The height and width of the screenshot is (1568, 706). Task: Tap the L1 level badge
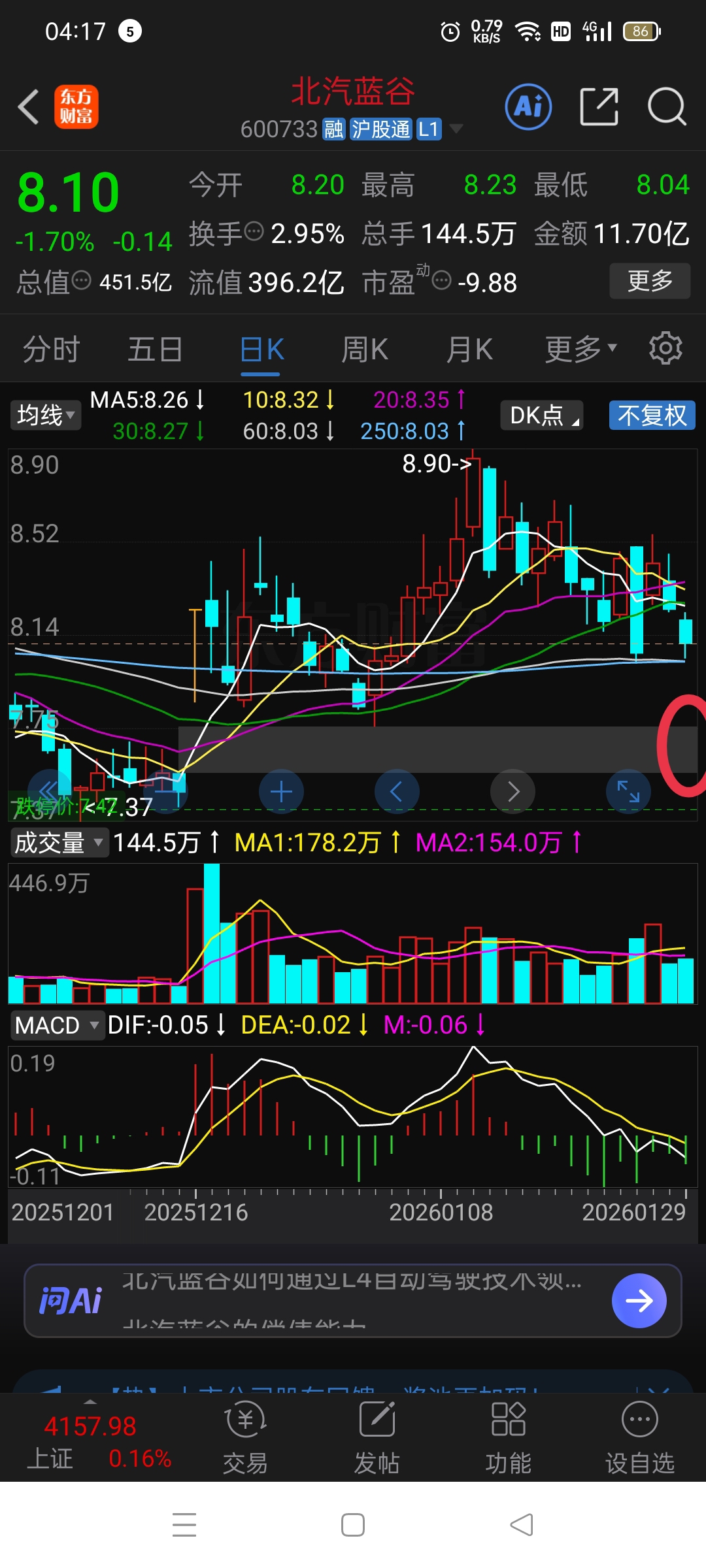tap(428, 129)
